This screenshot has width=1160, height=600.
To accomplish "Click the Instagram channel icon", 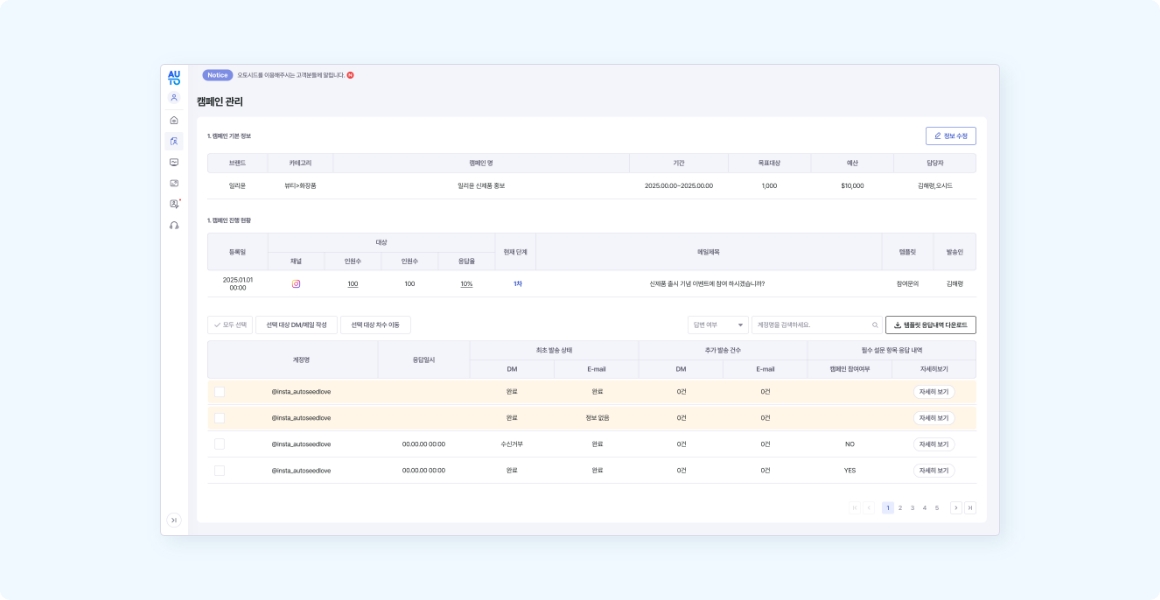I will [296, 284].
